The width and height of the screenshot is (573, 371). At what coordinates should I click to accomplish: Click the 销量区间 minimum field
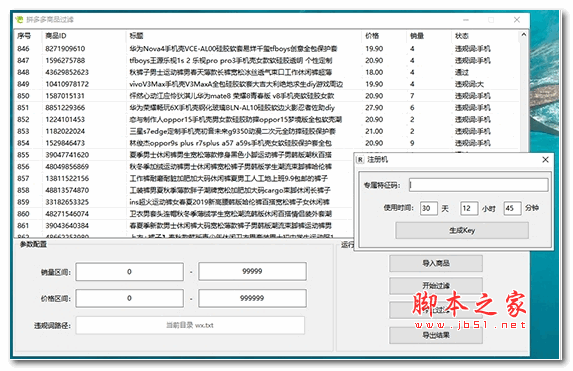[x=130, y=272]
